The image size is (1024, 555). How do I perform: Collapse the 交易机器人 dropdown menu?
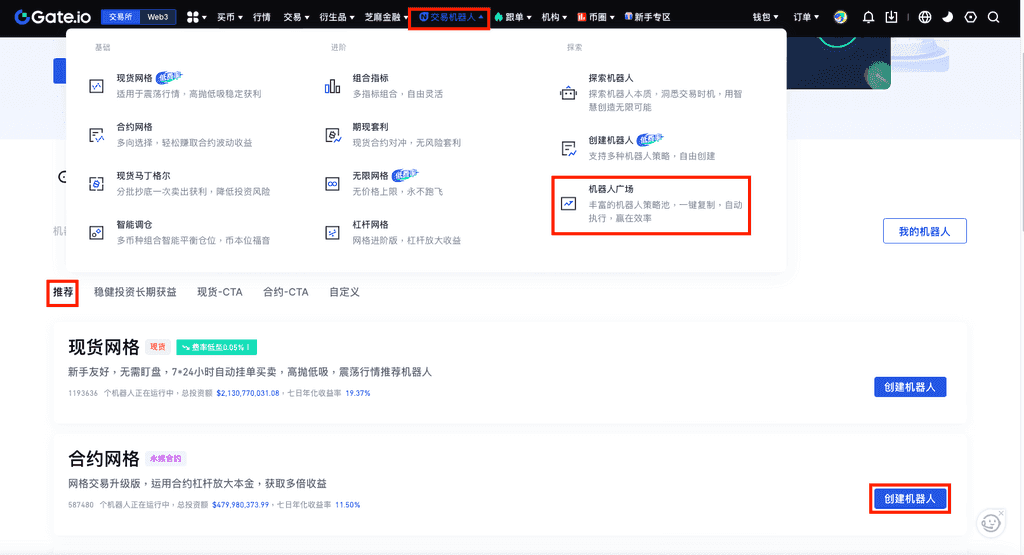pyautogui.click(x=451, y=17)
